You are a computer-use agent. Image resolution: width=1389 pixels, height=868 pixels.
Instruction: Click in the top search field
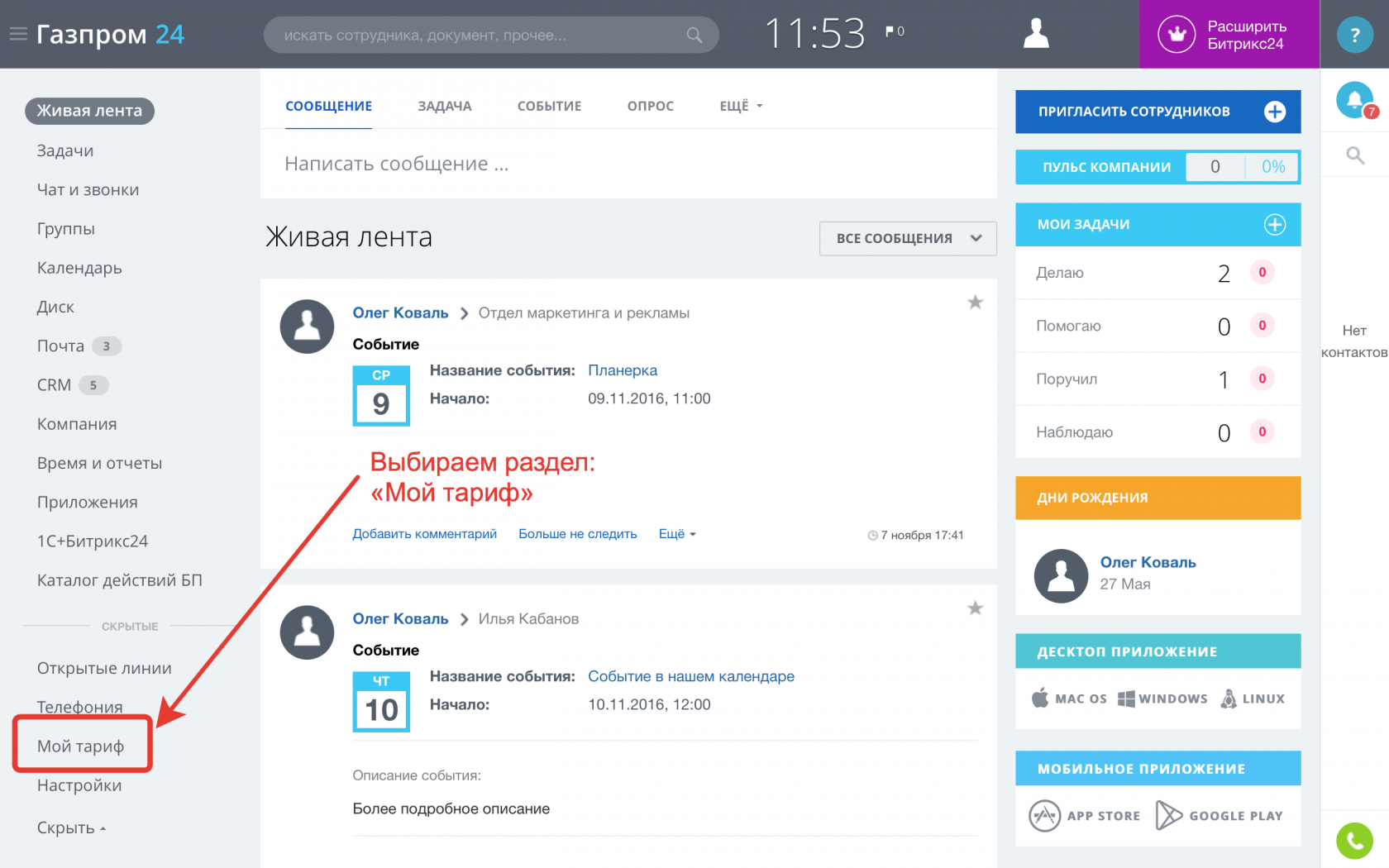click(x=491, y=35)
